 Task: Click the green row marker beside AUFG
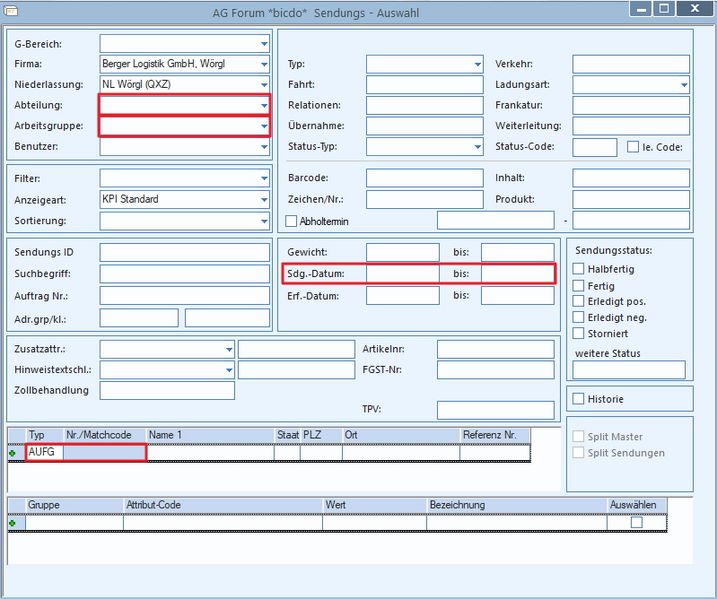12,453
